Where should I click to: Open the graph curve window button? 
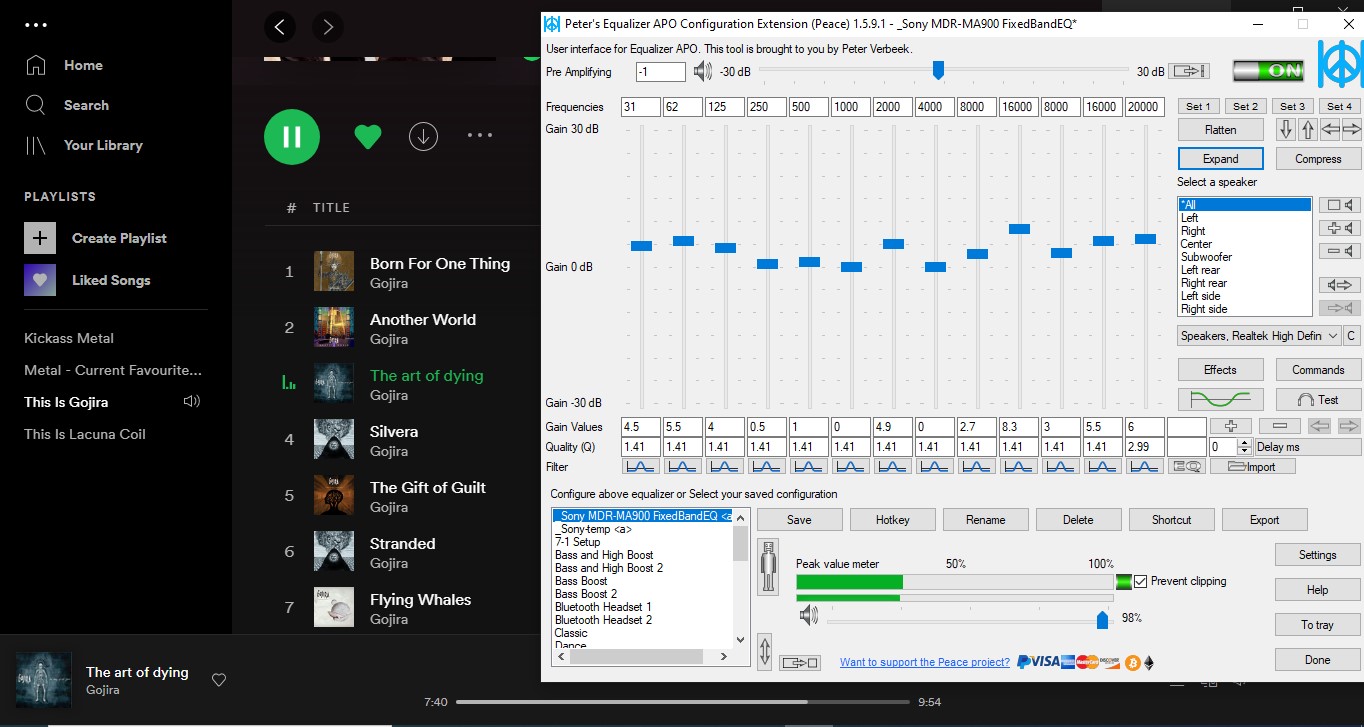[x=1220, y=399]
